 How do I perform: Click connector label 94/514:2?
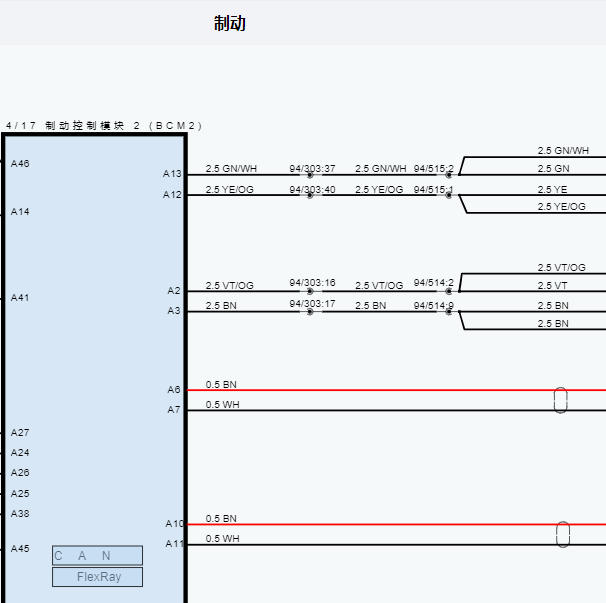(434, 283)
